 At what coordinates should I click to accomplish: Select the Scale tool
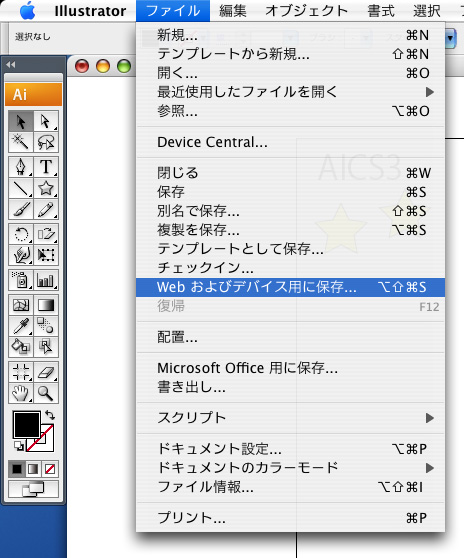(x=46, y=234)
